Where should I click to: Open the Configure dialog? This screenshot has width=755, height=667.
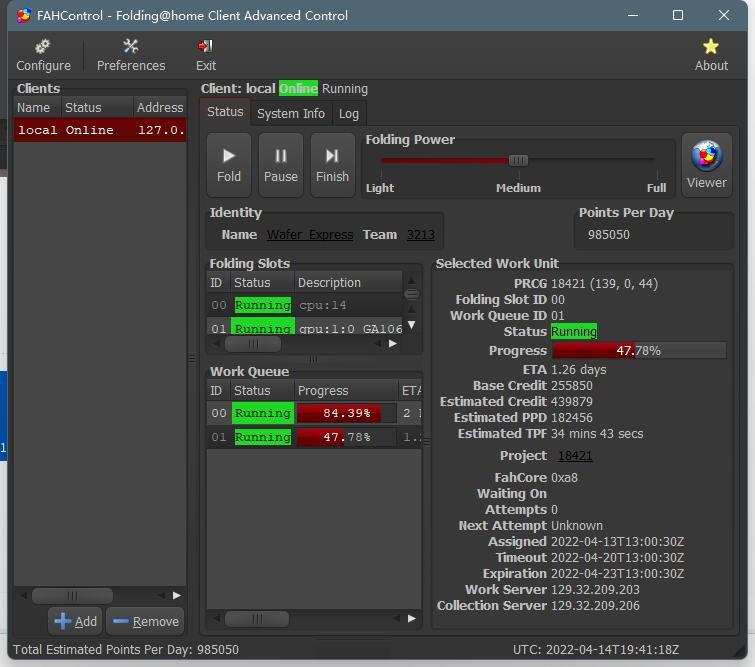pos(43,55)
